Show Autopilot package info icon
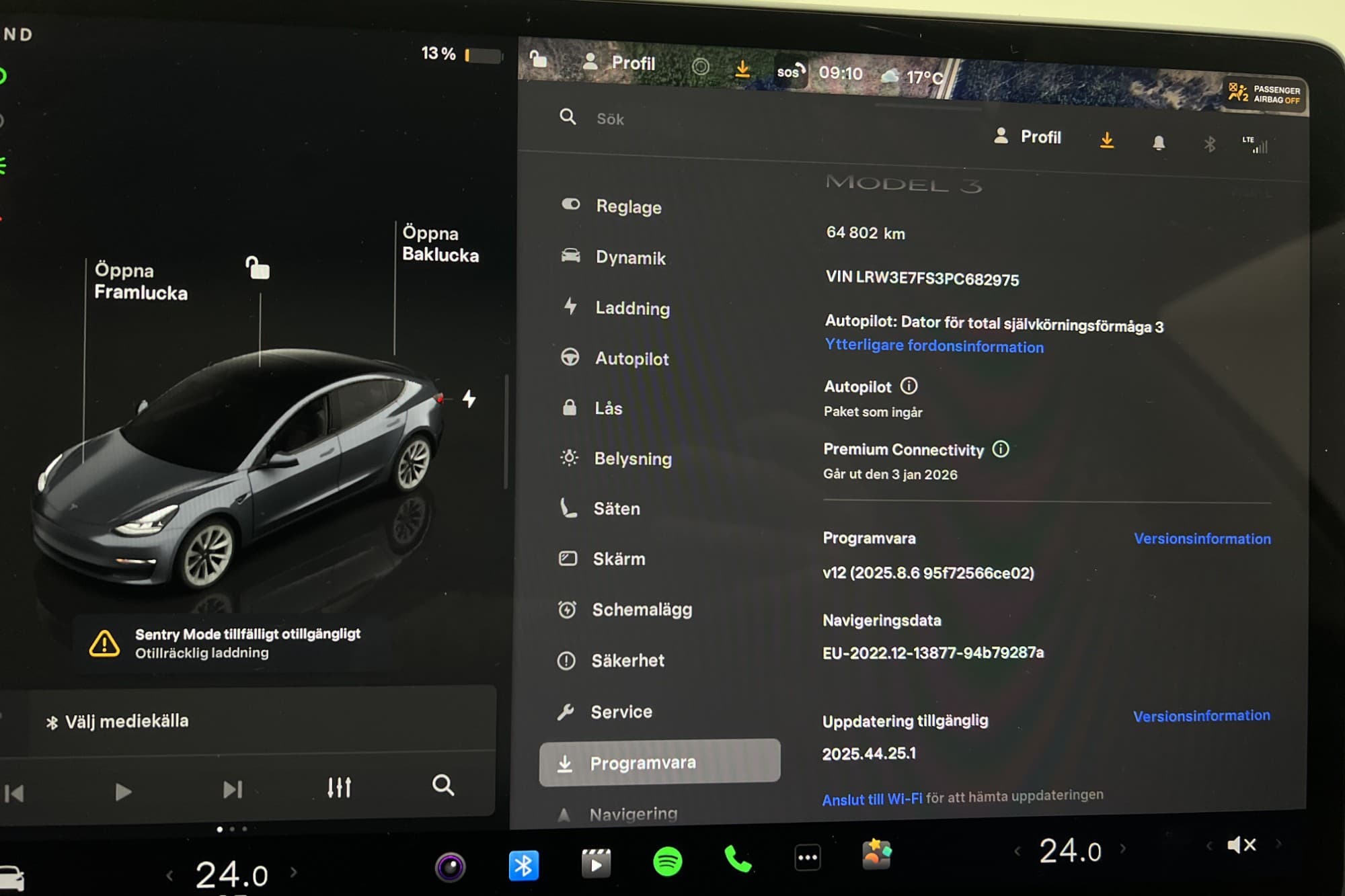 [x=909, y=386]
